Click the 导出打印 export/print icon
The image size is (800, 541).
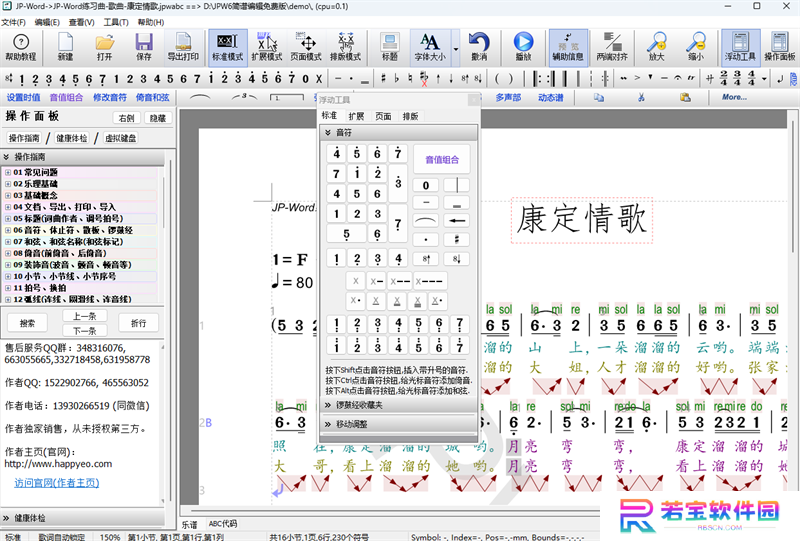point(183,47)
